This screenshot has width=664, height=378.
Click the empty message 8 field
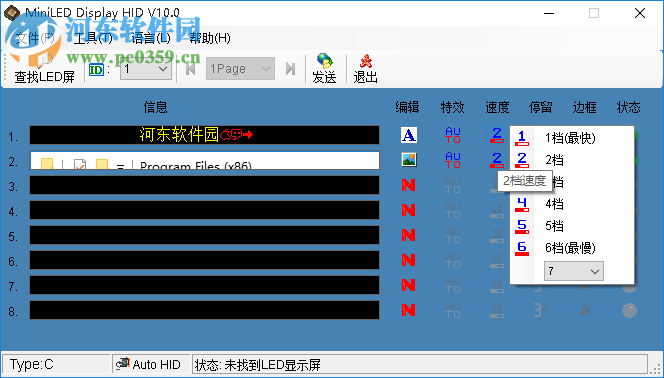[x=205, y=310]
